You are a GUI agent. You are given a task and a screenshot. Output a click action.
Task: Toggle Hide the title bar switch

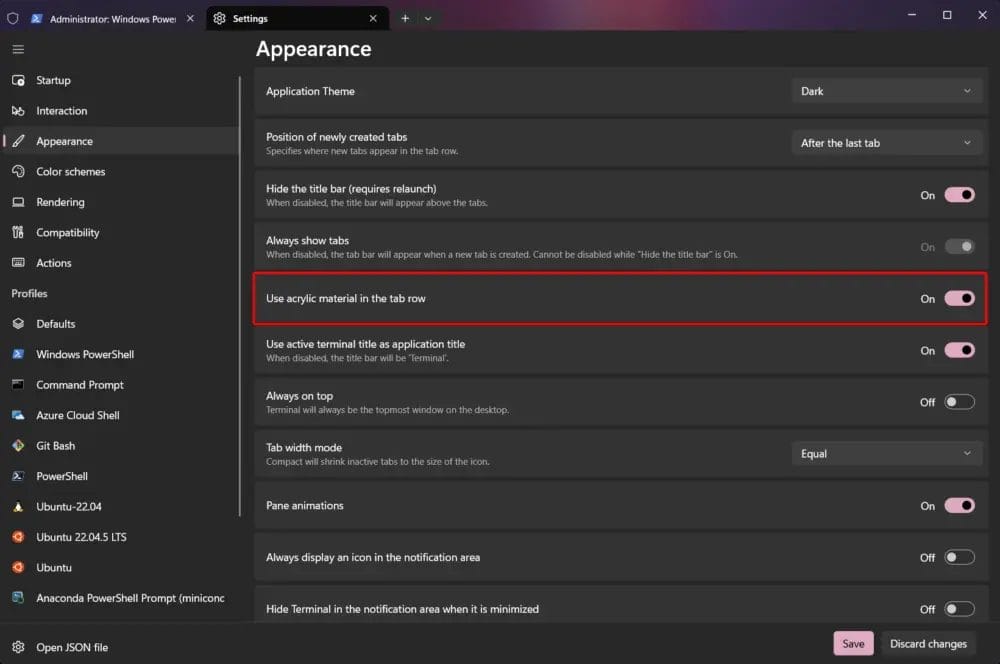point(959,195)
